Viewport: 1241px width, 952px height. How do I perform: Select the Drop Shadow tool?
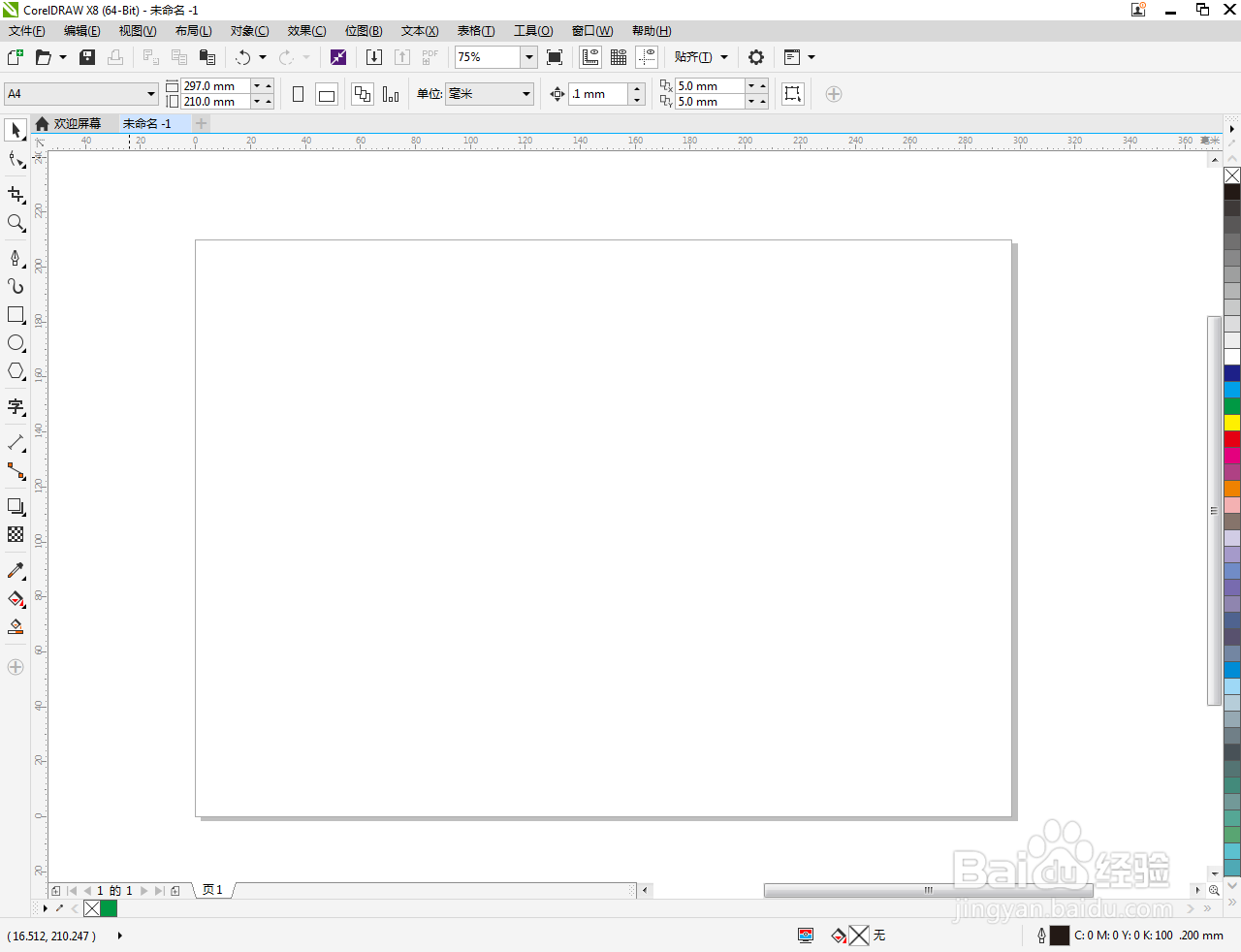(16, 506)
